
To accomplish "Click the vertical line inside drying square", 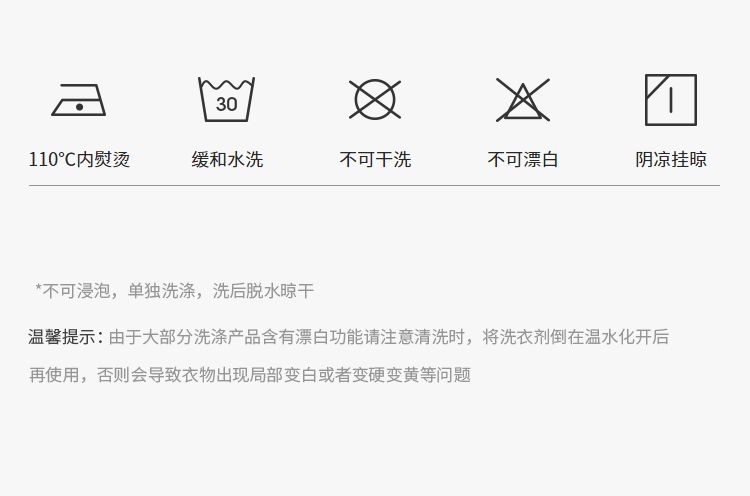I will [671, 100].
